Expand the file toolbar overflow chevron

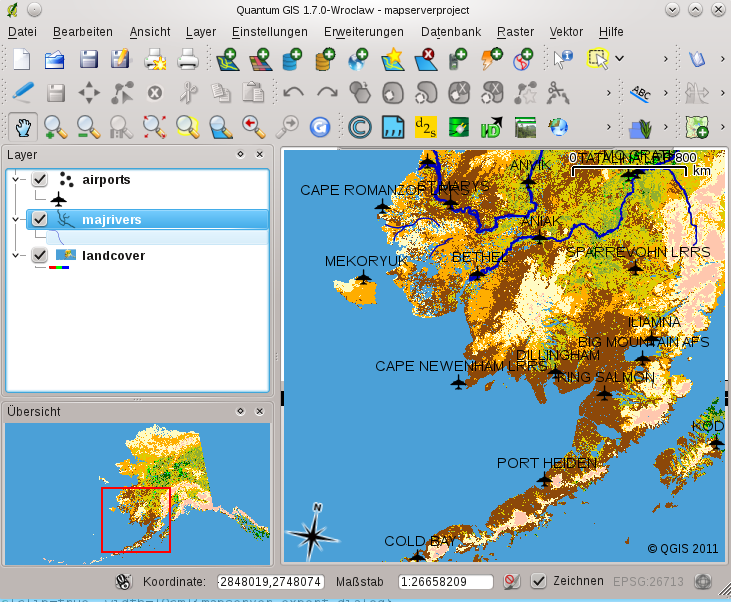[666, 59]
